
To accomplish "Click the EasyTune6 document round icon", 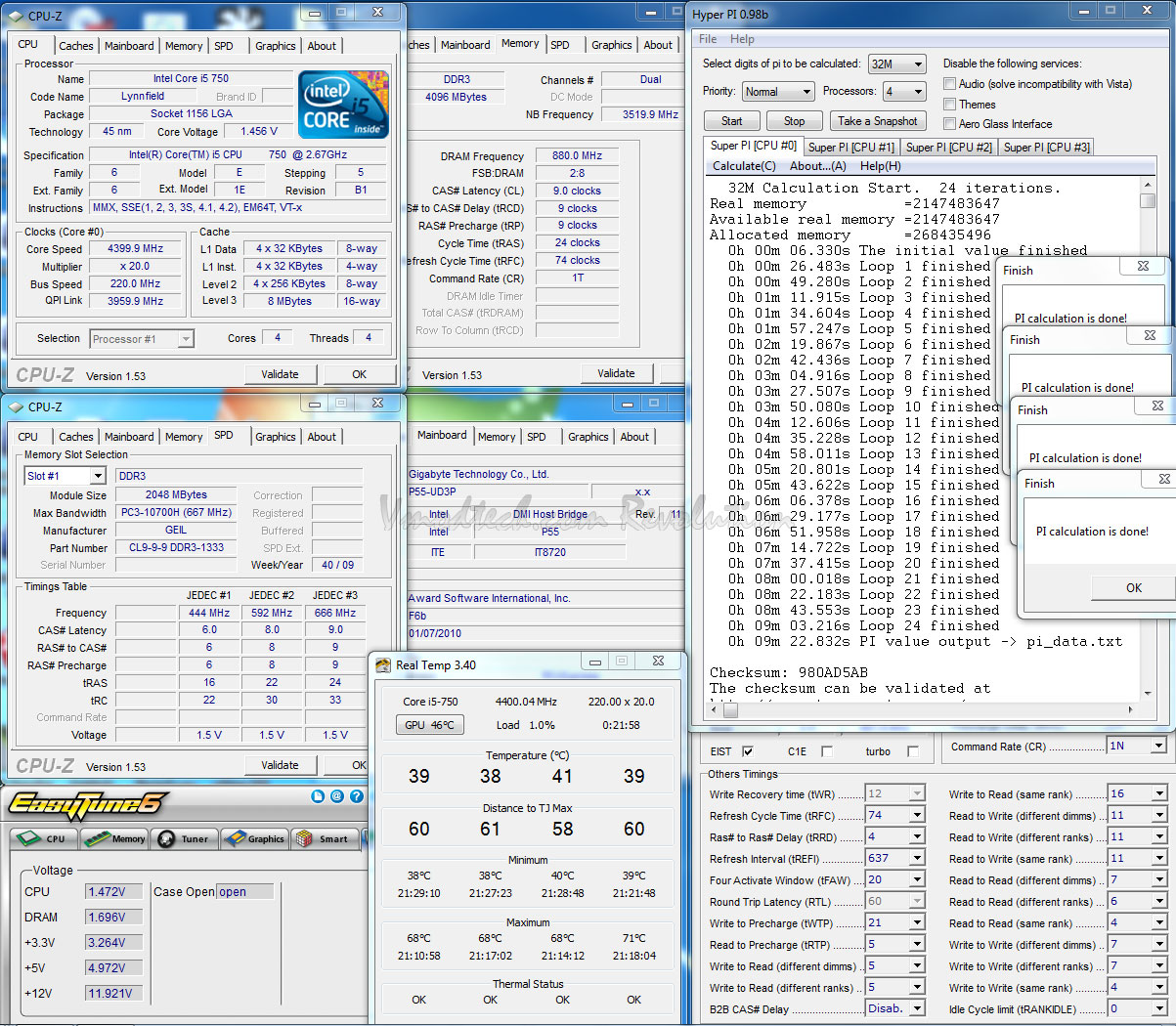I will [x=318, y=796].
